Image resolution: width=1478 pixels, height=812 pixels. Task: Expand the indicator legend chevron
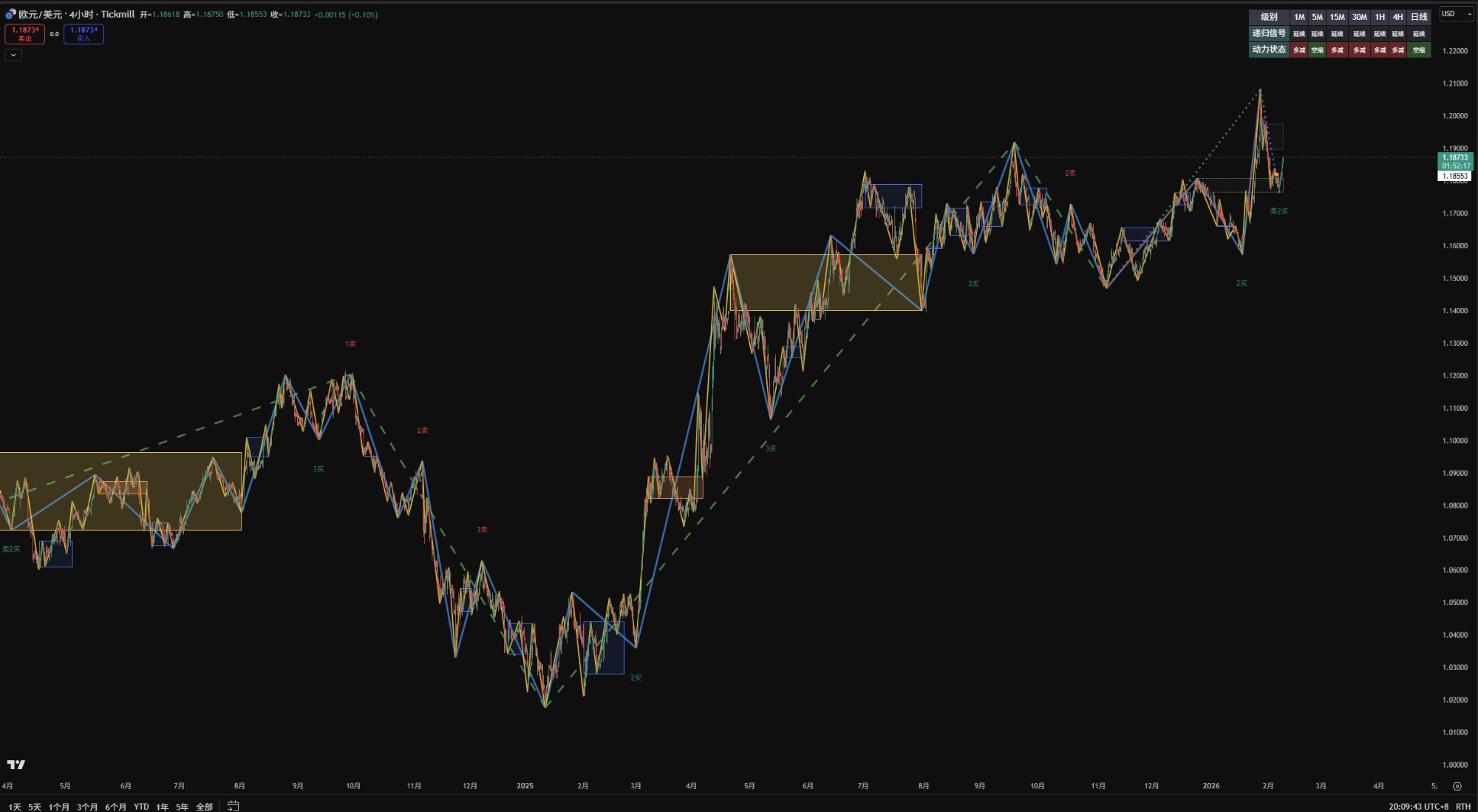[13, 55]
